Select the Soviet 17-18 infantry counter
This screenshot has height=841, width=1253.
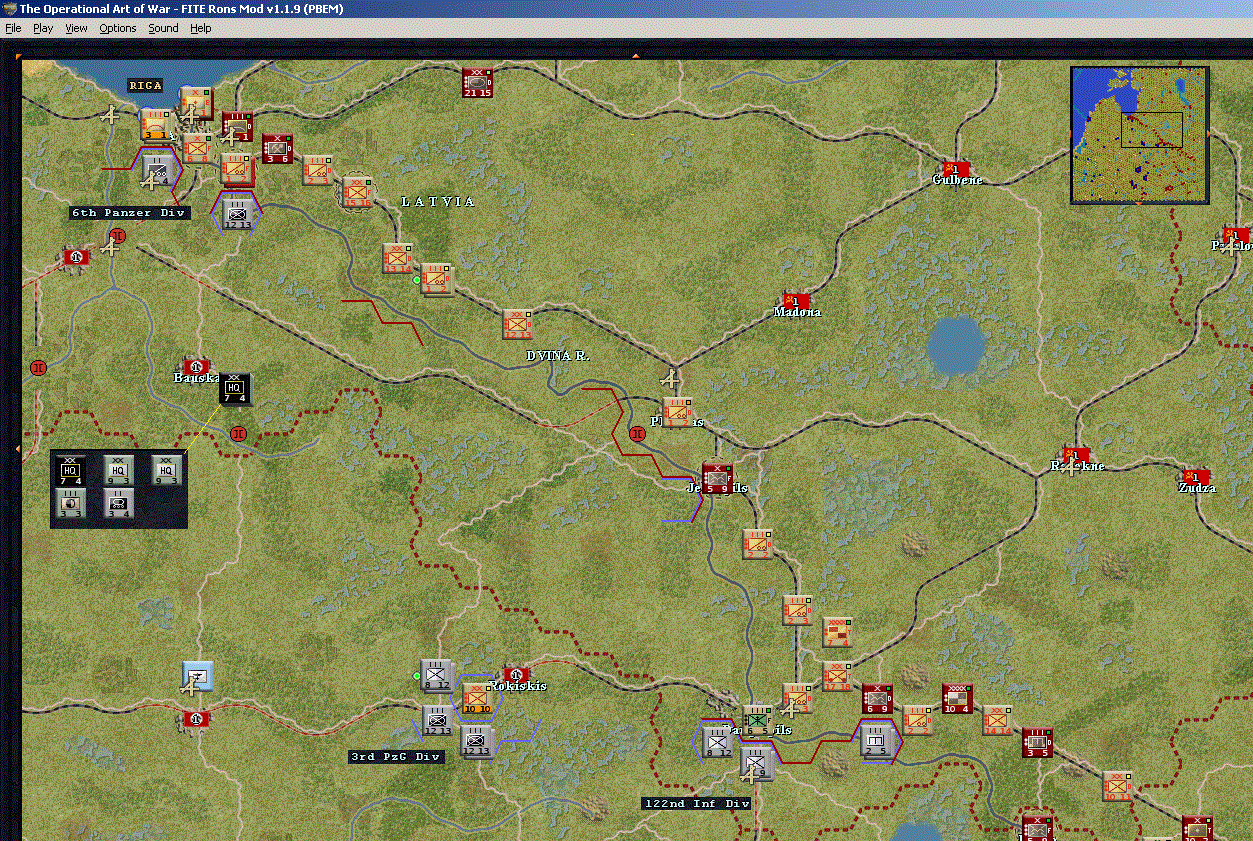(837, 676)
